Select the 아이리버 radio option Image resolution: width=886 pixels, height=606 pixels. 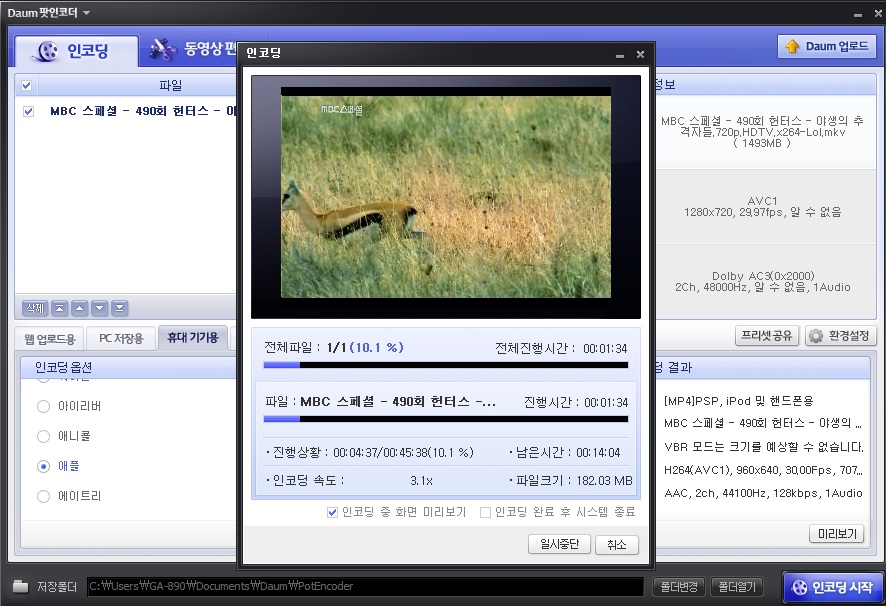click(44, 406)
